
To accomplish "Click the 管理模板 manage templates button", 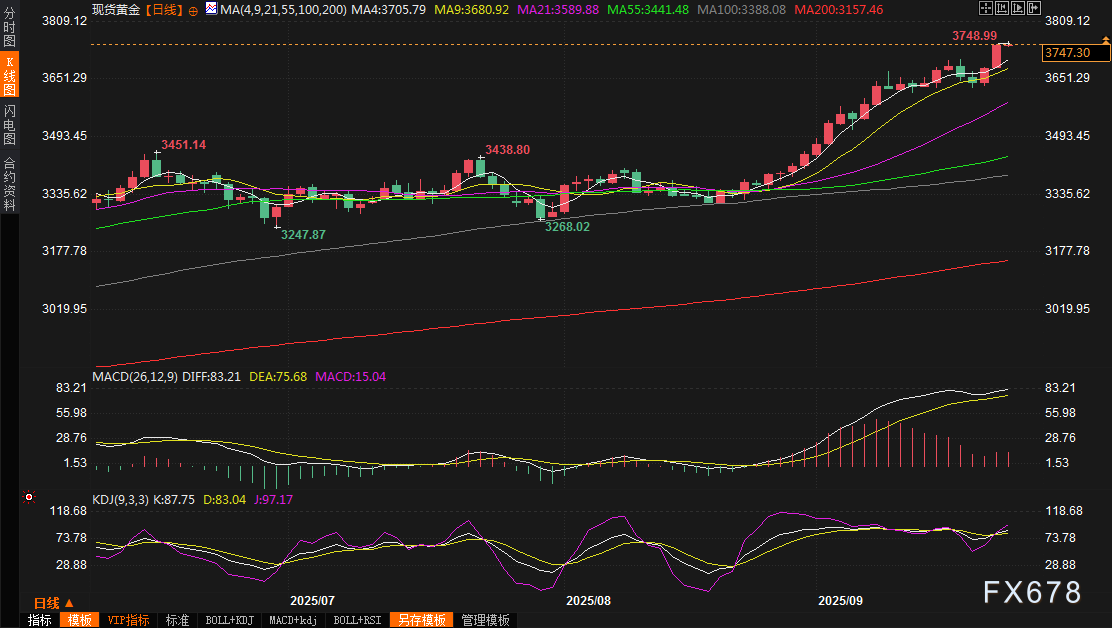I will click(485, 620).
